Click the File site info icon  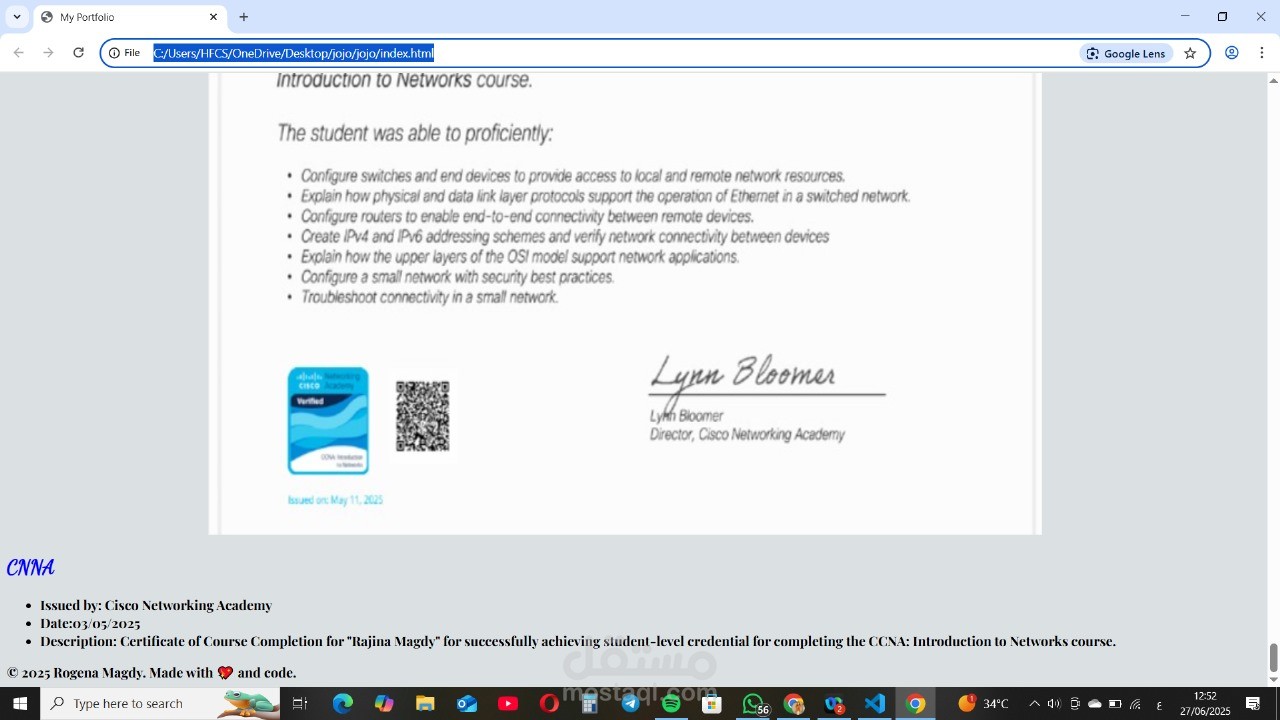pyautogui.click(x=125, y=53)
